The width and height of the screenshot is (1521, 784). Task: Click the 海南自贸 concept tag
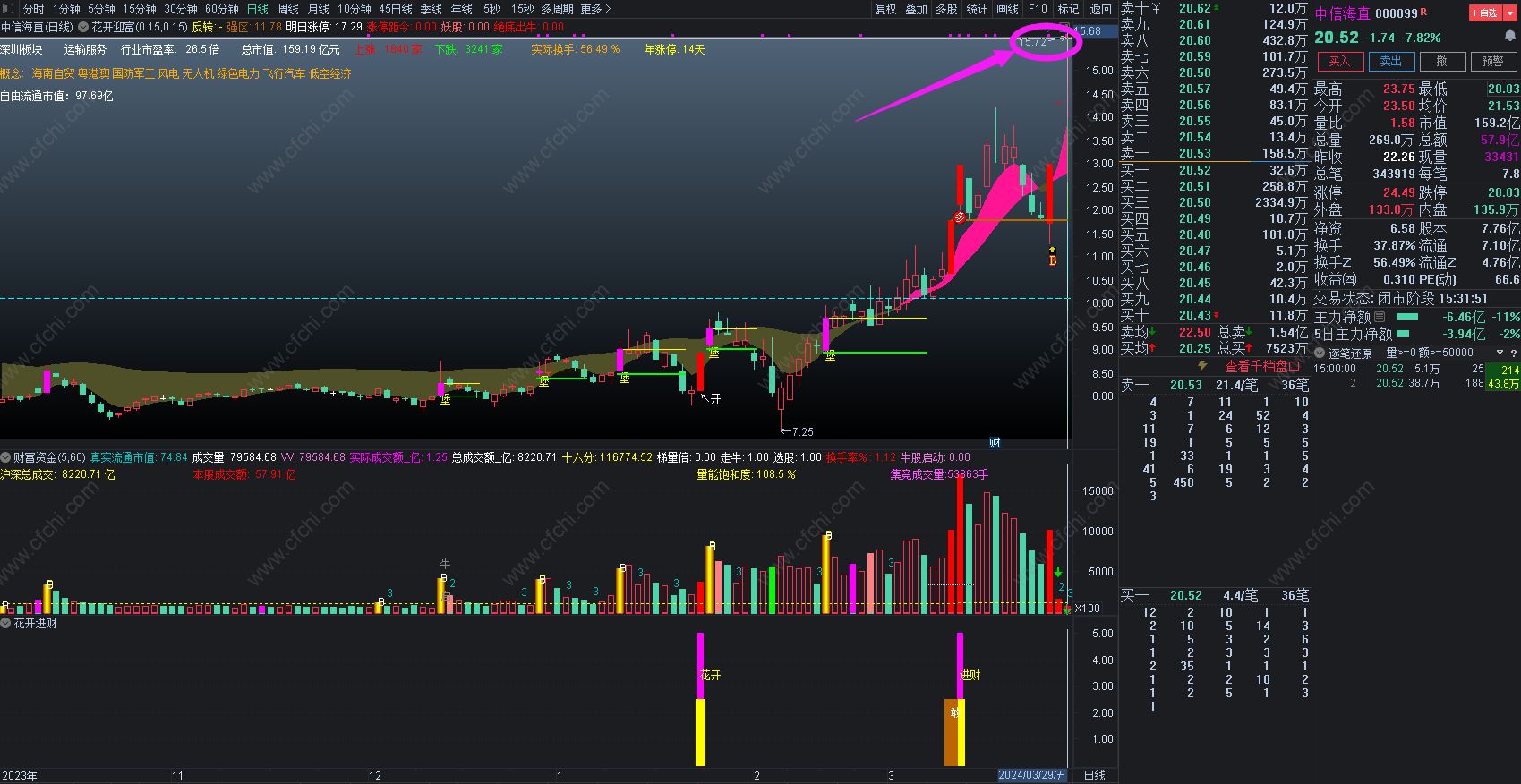pyautogui.click(x=53, y=73)
